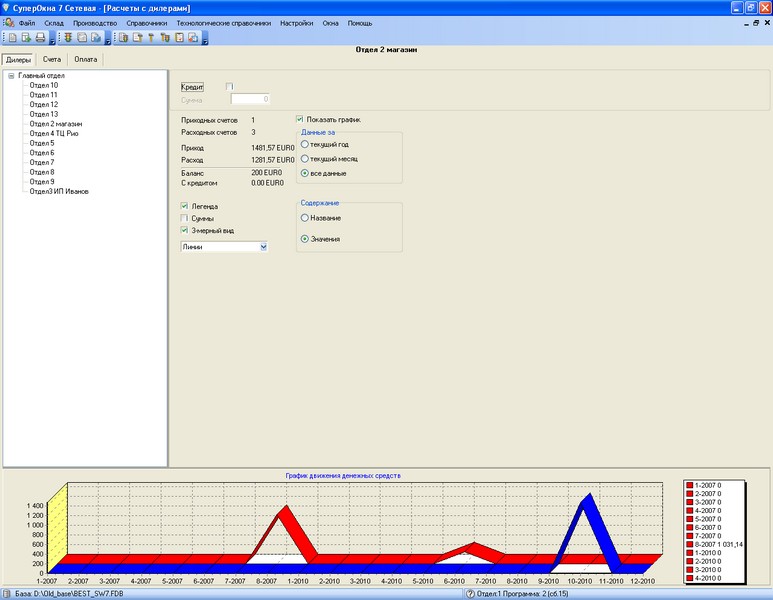Click the single hammer toolbar icon
Screen dimensions: 773x600
point(151,37)
